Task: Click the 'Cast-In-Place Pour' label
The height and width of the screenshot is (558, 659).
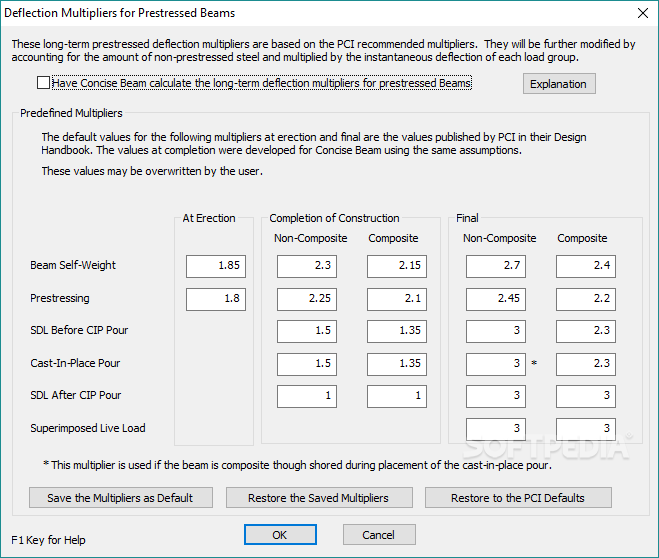Action: point(75,363)
